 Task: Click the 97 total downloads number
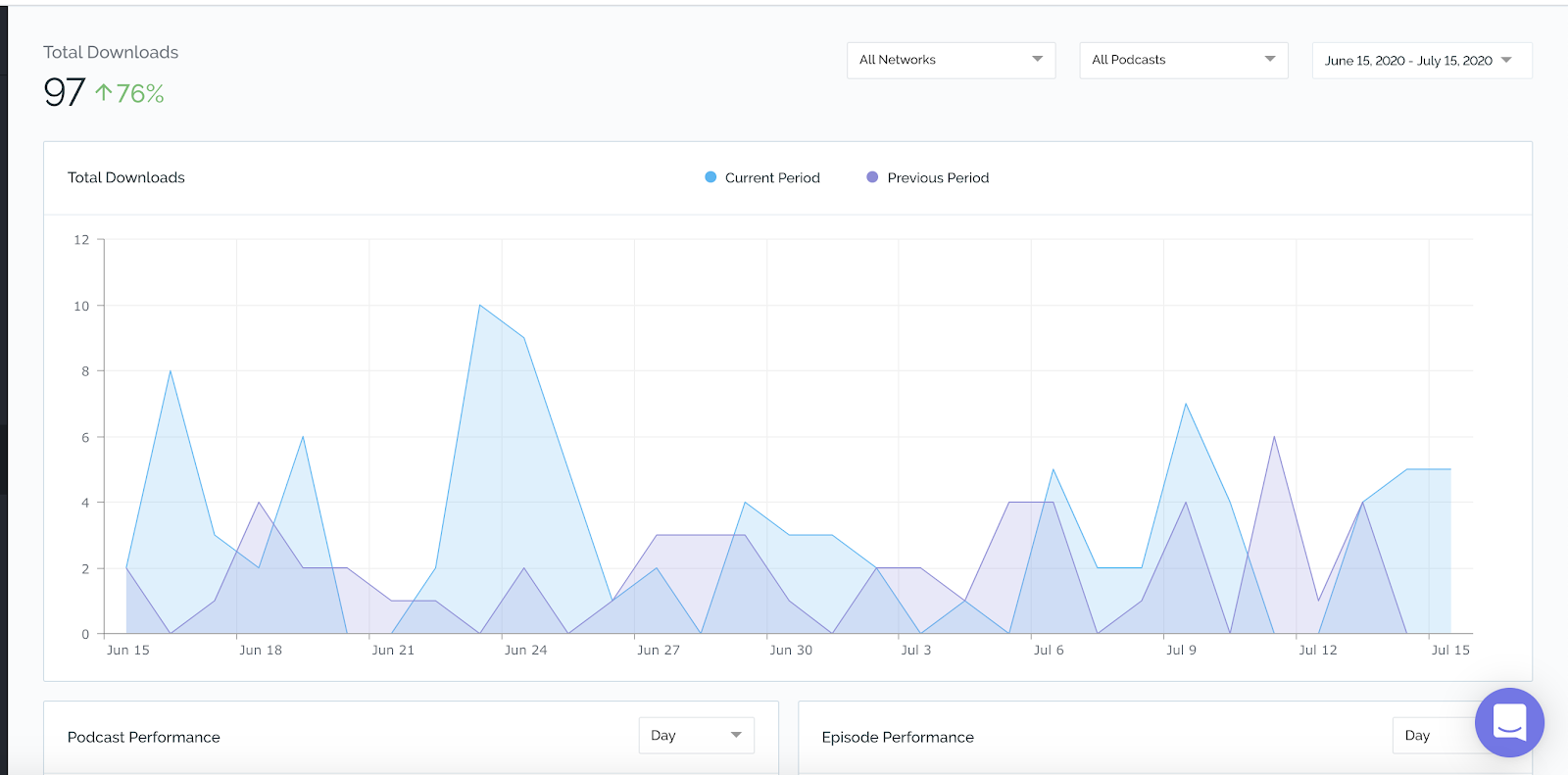(65, 92)
